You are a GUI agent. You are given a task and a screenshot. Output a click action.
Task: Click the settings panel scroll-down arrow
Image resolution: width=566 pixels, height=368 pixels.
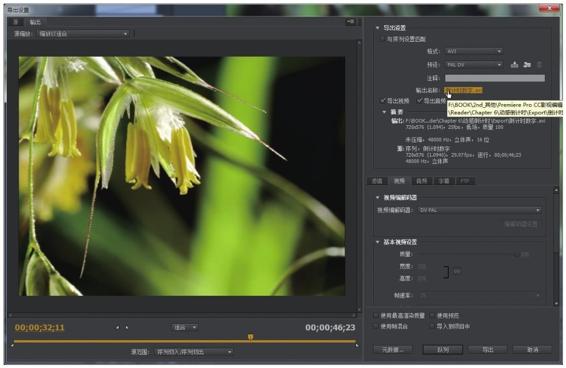tap(556, 304)
